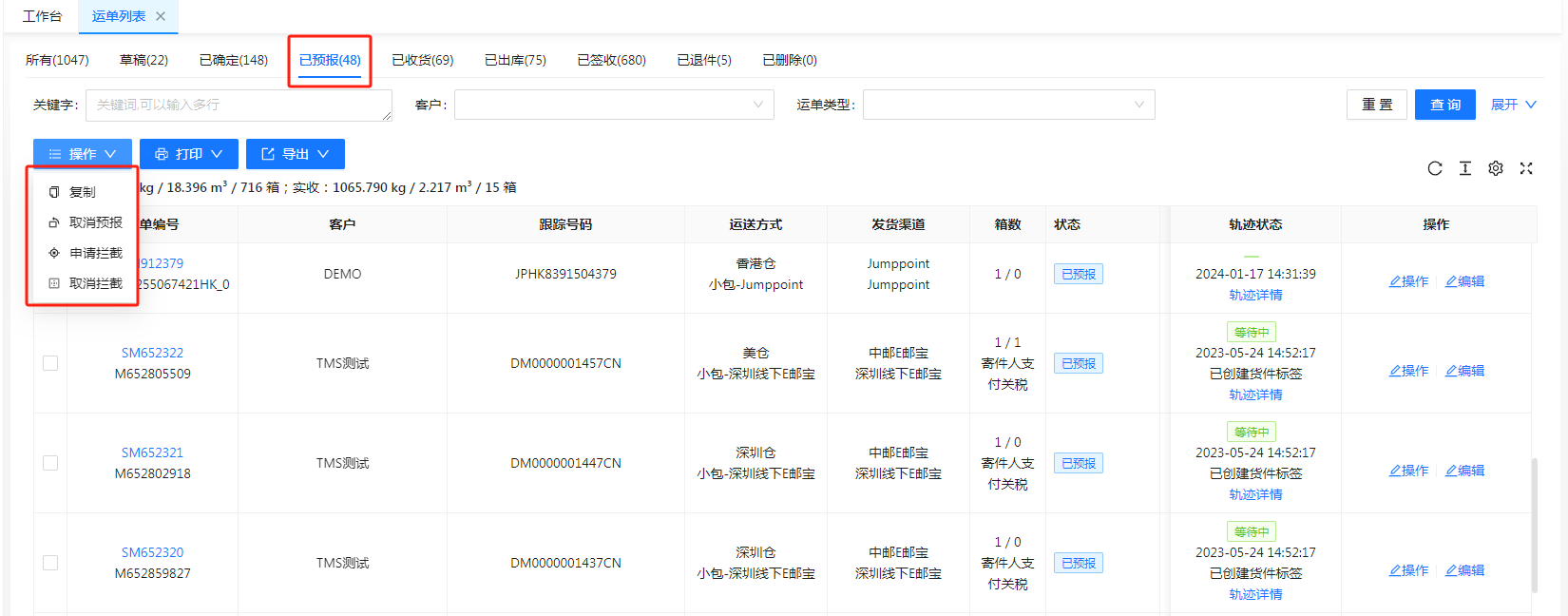Expand the 导出 dropdown button
Viewport: 1568px width, 616px height.
pyautogui.click(x=295, y=154)
